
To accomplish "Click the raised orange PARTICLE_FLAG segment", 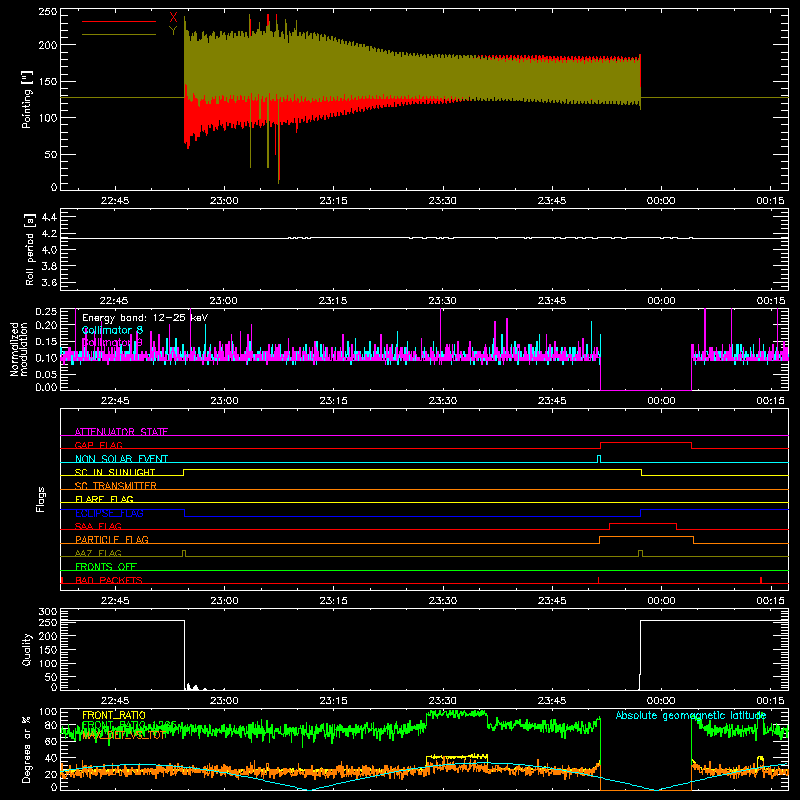I will [646, 537].
